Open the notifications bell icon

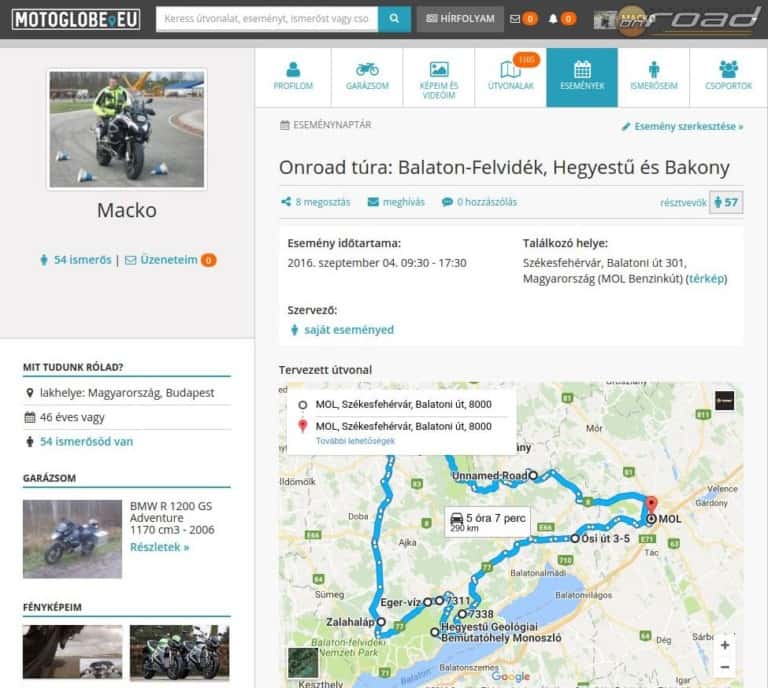[x=553, y=19]
